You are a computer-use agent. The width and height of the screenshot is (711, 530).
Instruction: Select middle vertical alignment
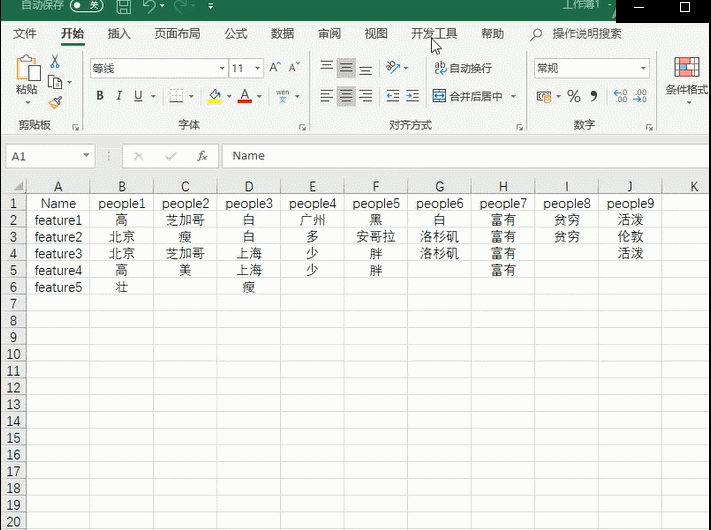(x=346, y=68)
